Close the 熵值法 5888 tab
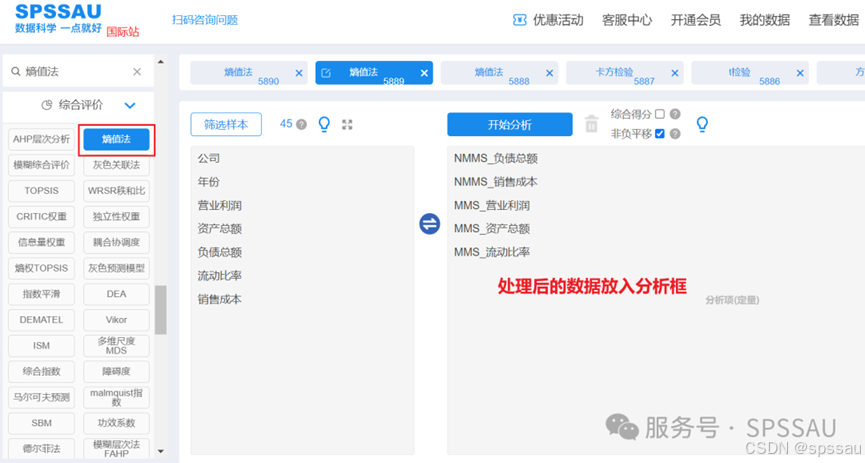Viewport: 865px width, 463px height. click(549, 73)
